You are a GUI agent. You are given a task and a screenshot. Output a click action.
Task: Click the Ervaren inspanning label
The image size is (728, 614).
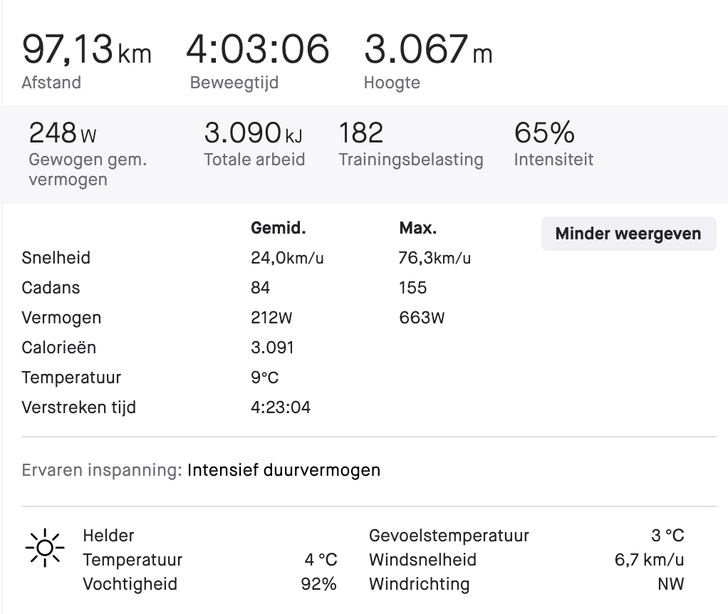(102, 470)
